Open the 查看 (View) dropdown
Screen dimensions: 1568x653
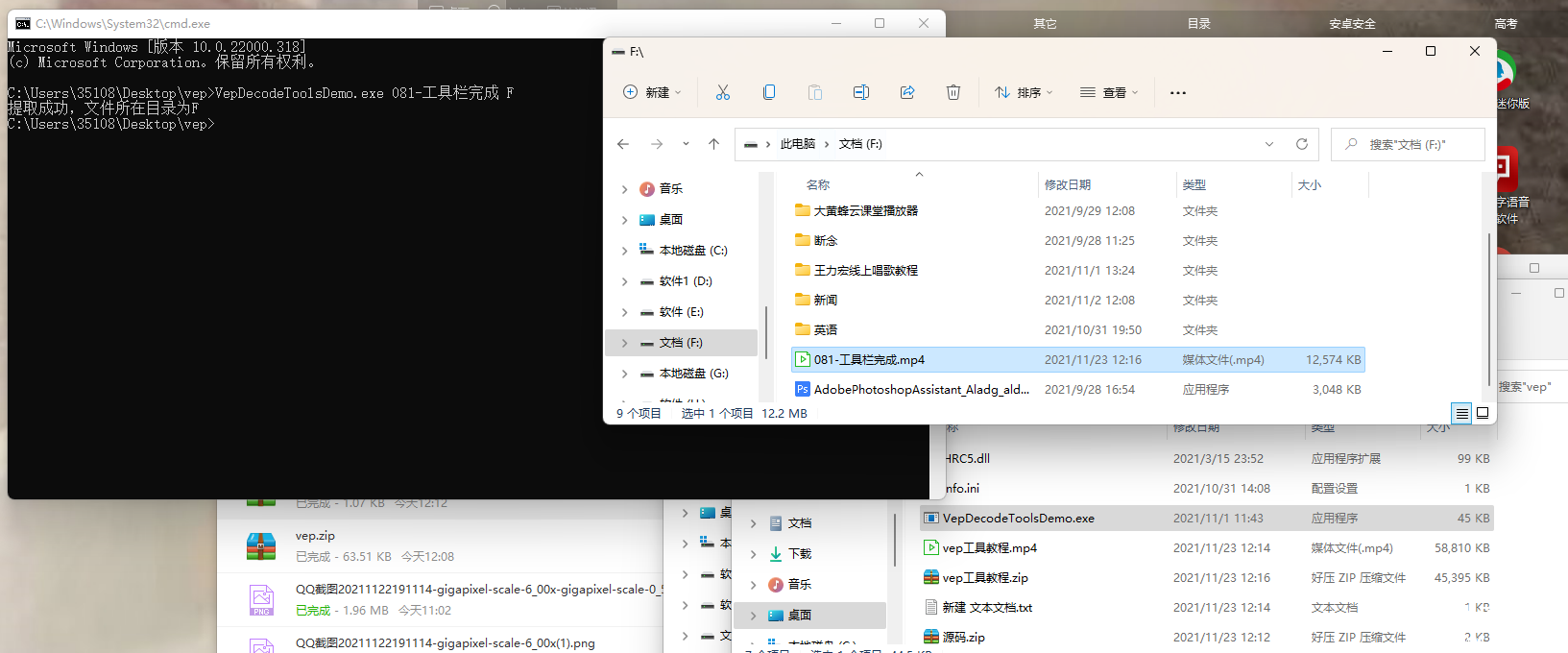tap(1109, 92)
